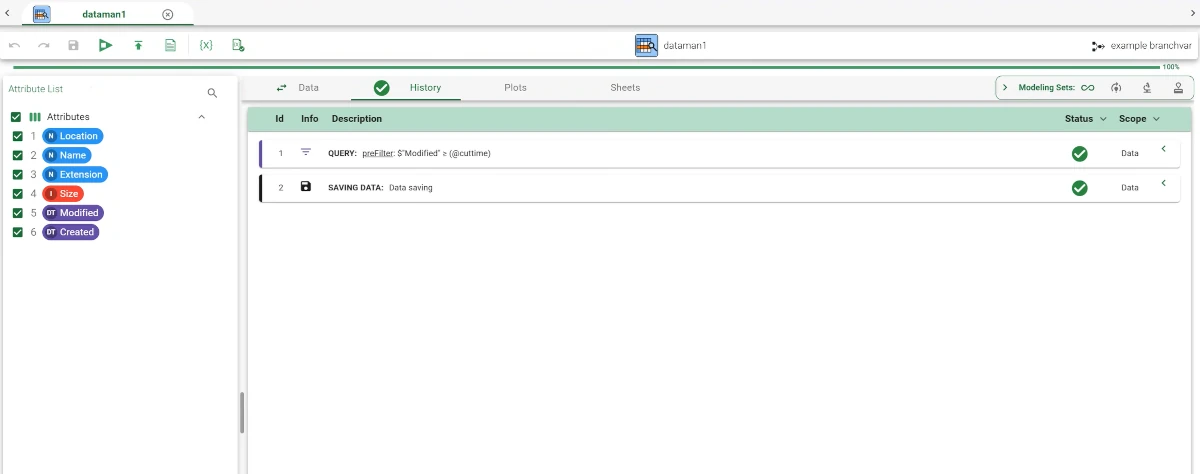The image size is (1200, 474).
Task: Search the Attribute List with magnifier
Action: pyautogui.click(x=212, y=92)
